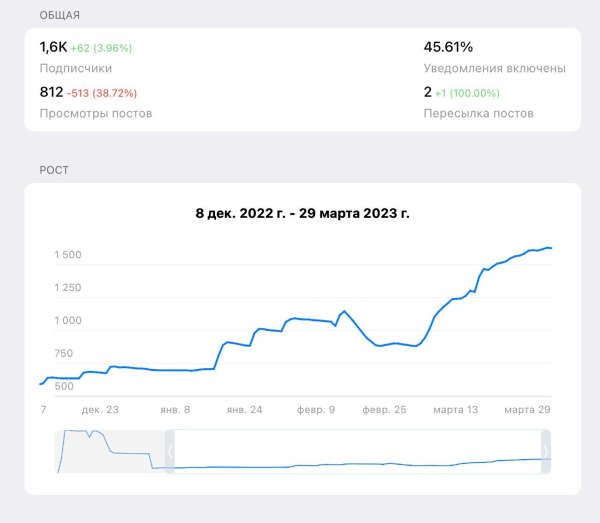
Task: Click the growth line peak near 1 500
Action: coord(546,247)
